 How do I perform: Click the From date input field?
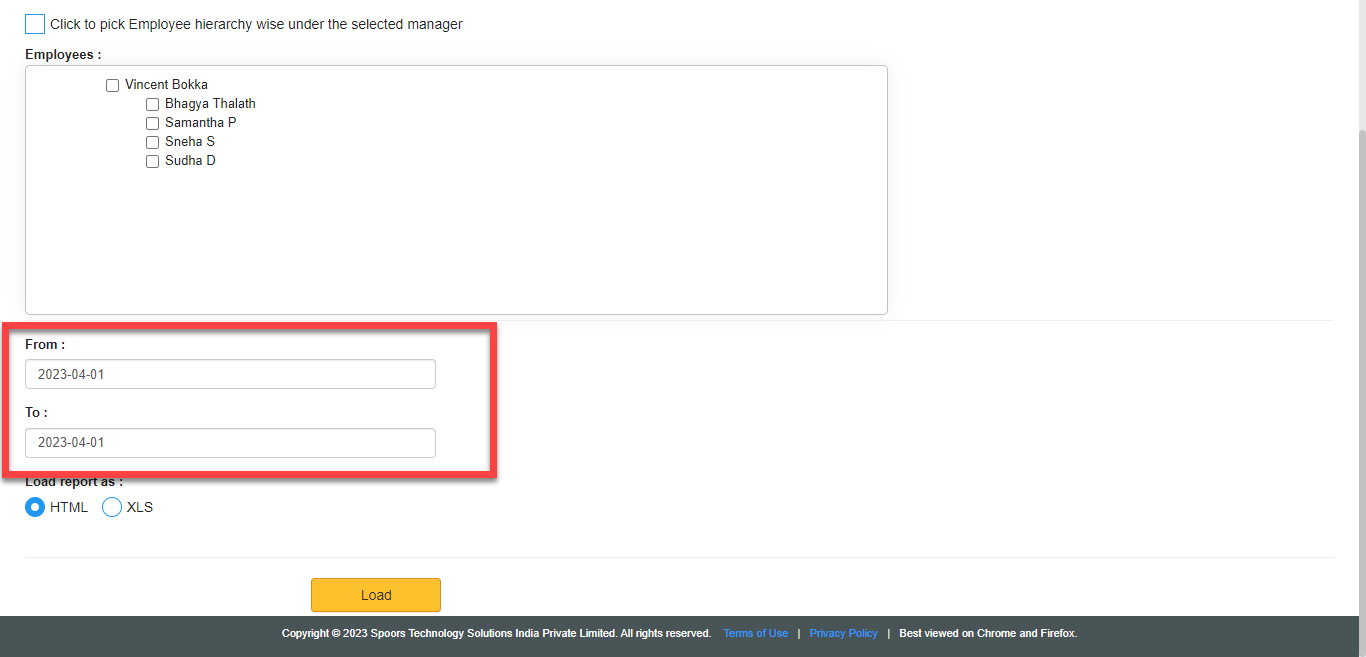[230, 374]
